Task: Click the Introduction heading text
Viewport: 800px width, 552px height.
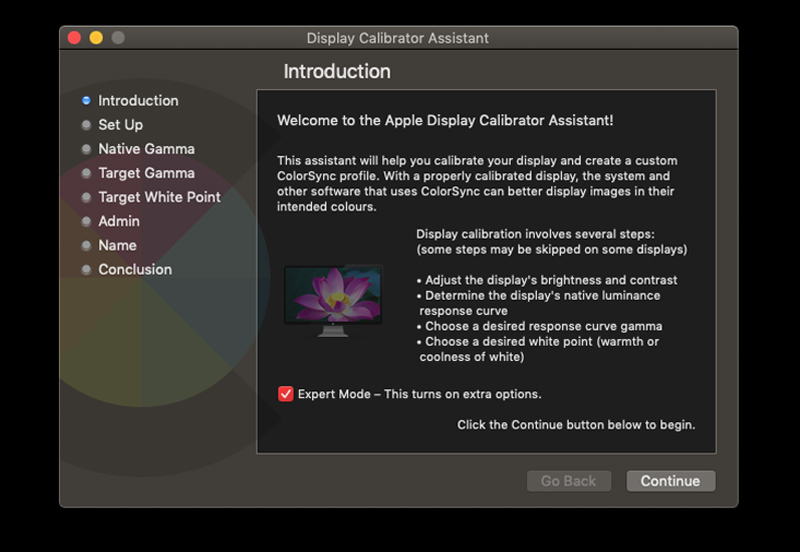Action: (x=337, y=72)
